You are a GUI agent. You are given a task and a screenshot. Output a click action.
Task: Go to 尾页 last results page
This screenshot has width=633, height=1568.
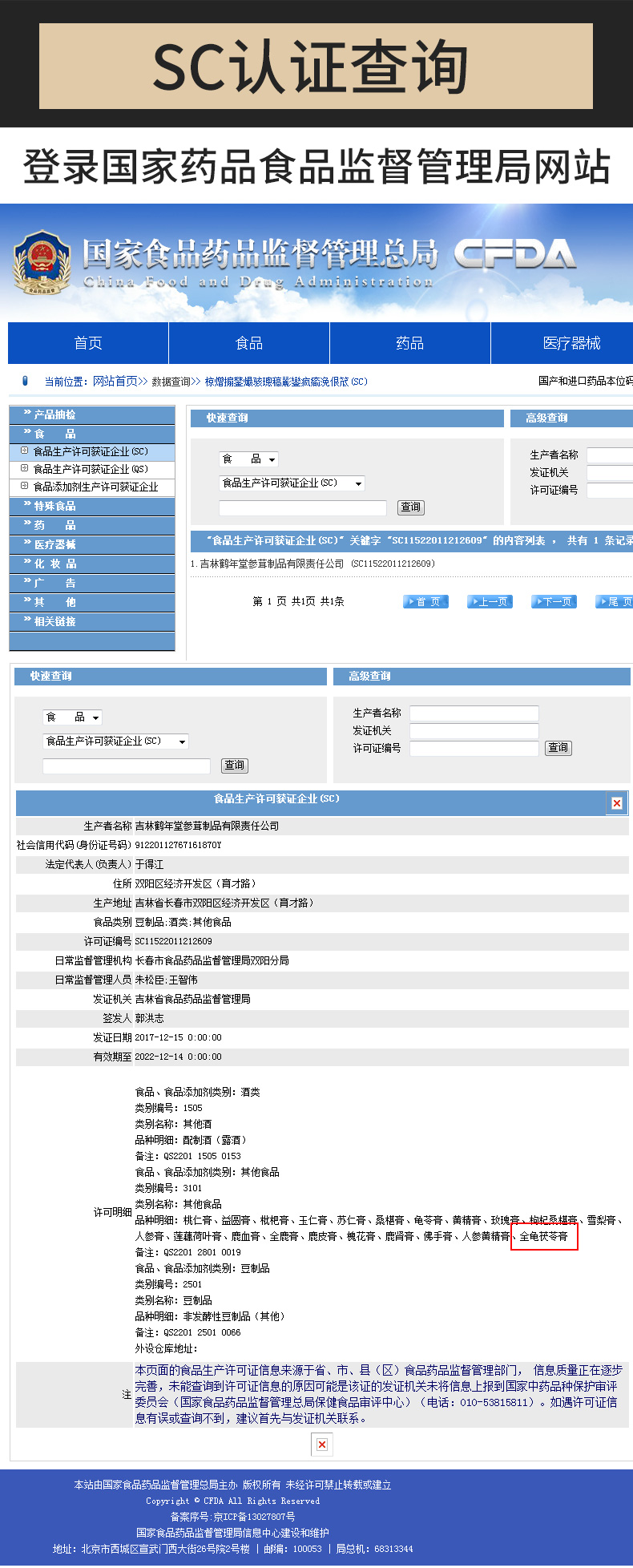coord(614,602)
